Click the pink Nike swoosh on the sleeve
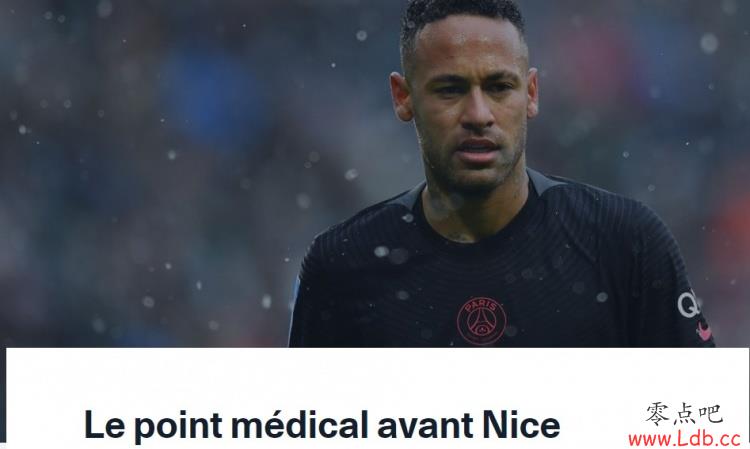750x449 pixels. (703, 331)
